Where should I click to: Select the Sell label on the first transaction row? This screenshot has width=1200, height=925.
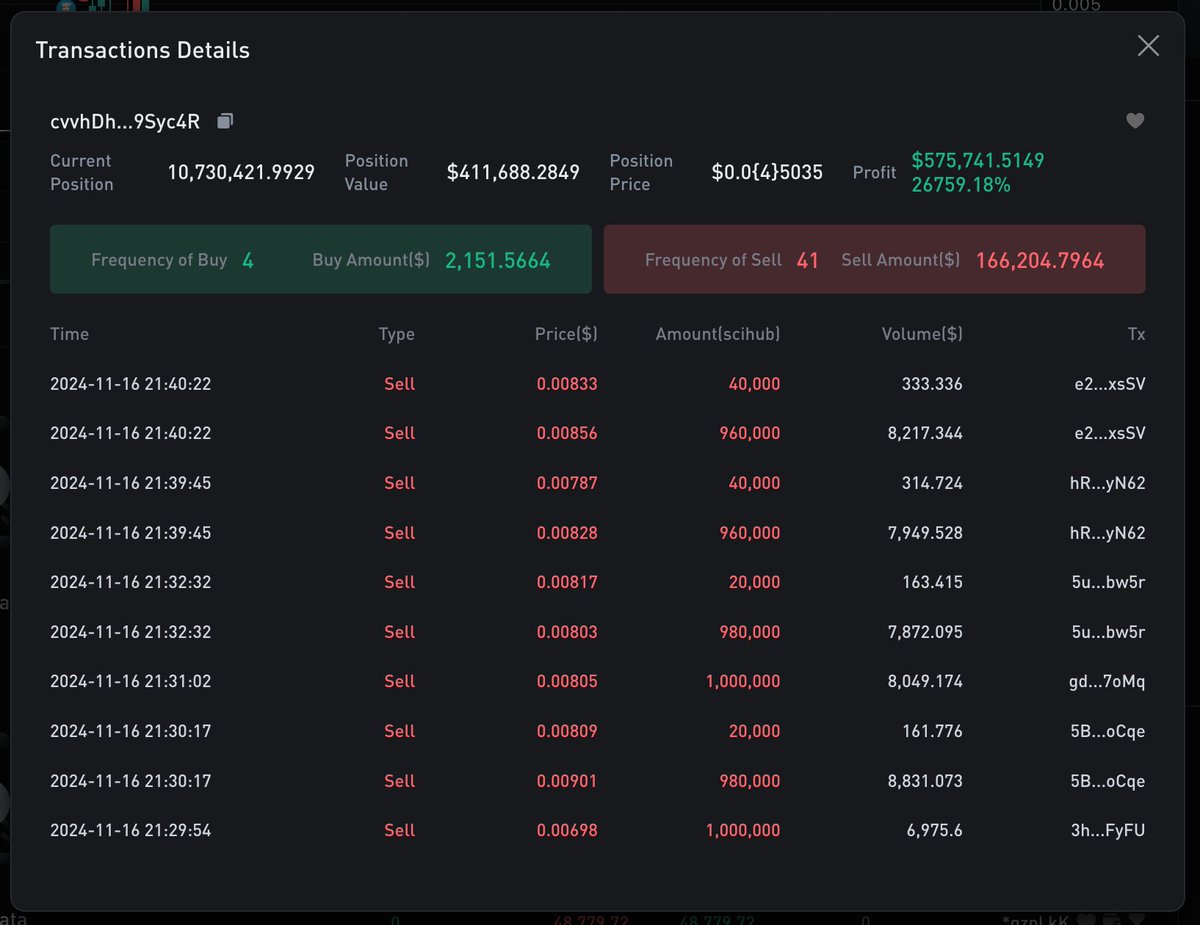pos(399,383)
